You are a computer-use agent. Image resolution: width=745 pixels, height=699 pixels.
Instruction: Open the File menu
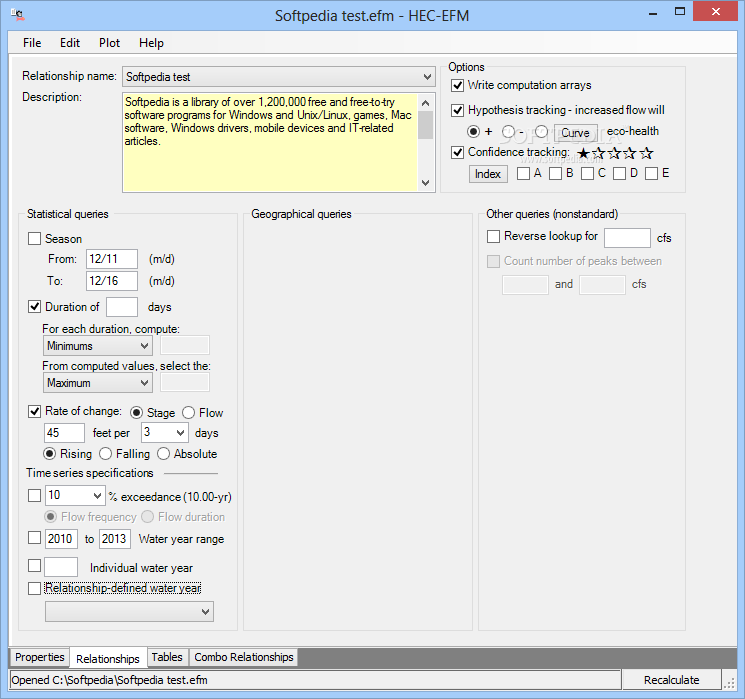[32, 43]
